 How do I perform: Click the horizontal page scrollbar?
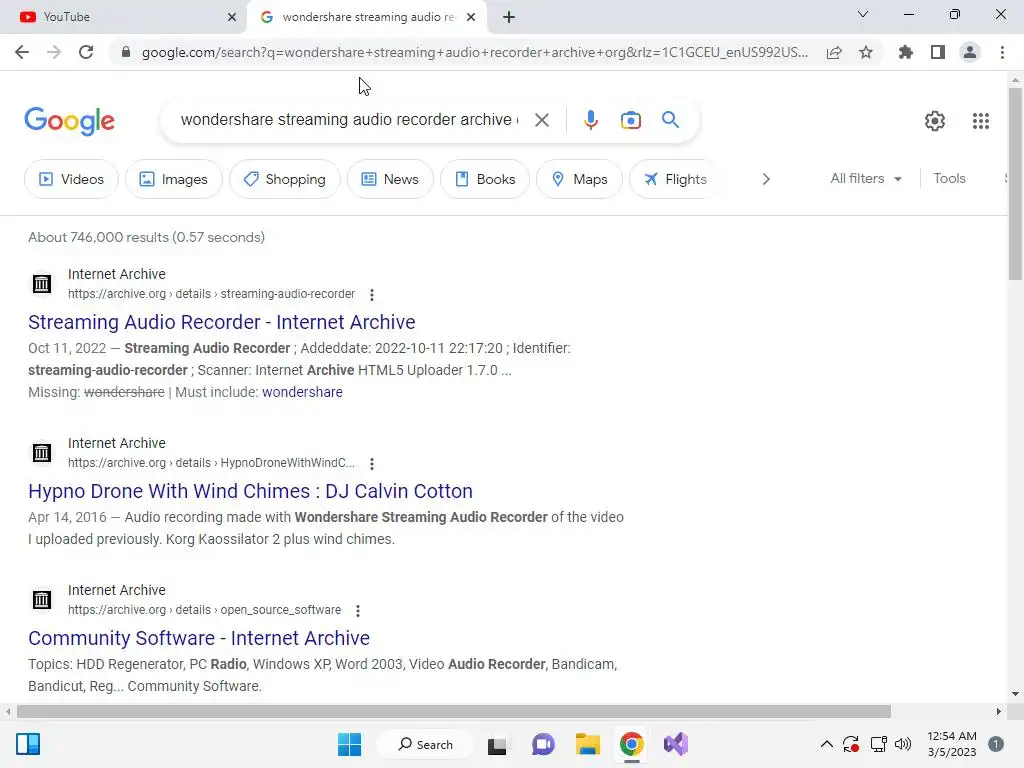point(454,711)
